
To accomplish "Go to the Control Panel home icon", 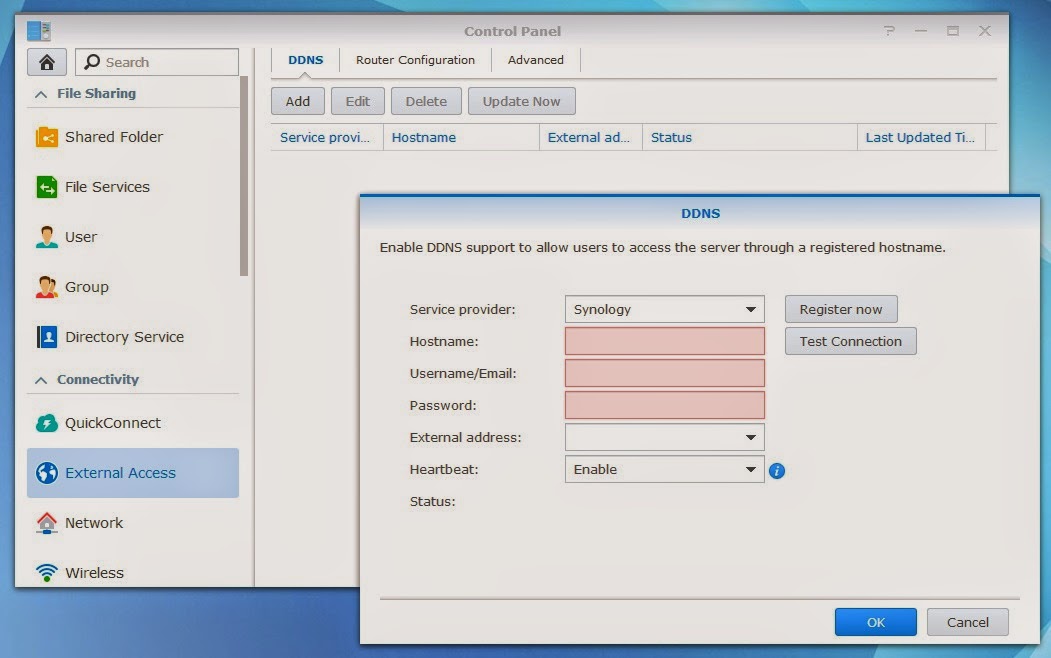I will coord(46,62).
